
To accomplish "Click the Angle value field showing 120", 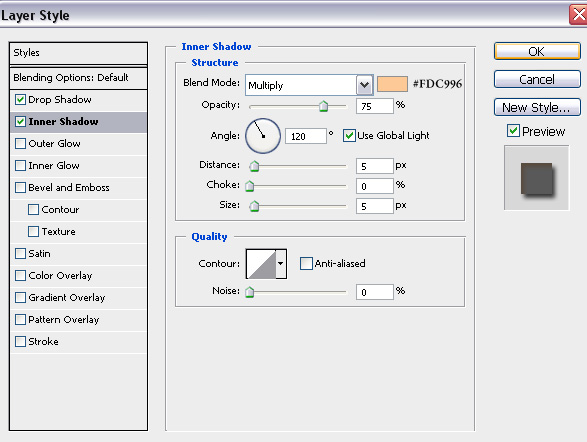I will 306,136.
